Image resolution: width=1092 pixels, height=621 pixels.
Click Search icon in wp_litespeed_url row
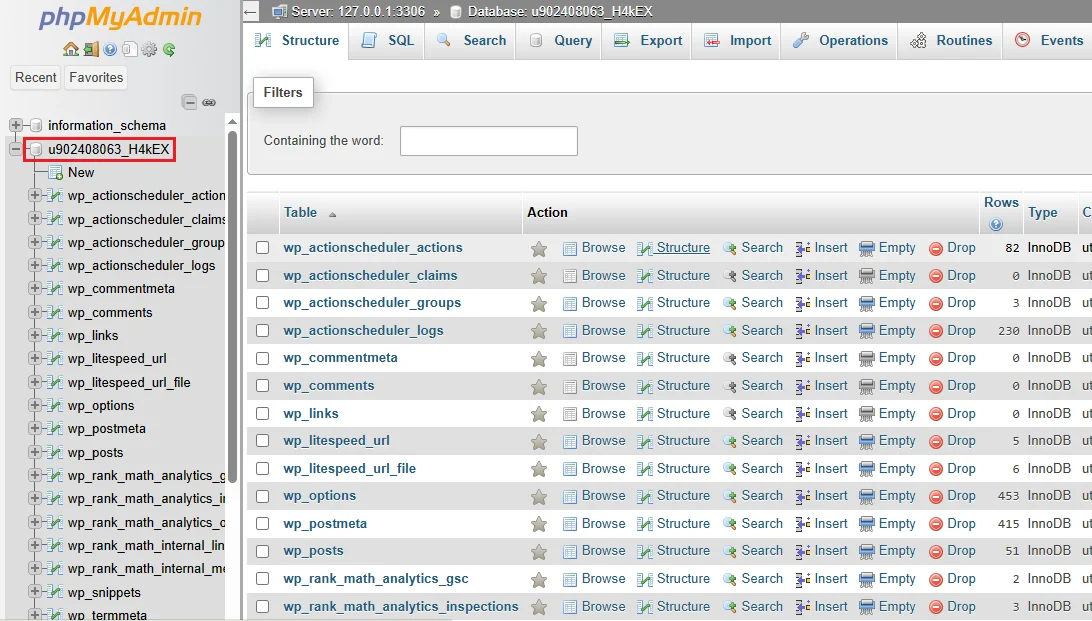pyautogui.click(x=729, y=441)
